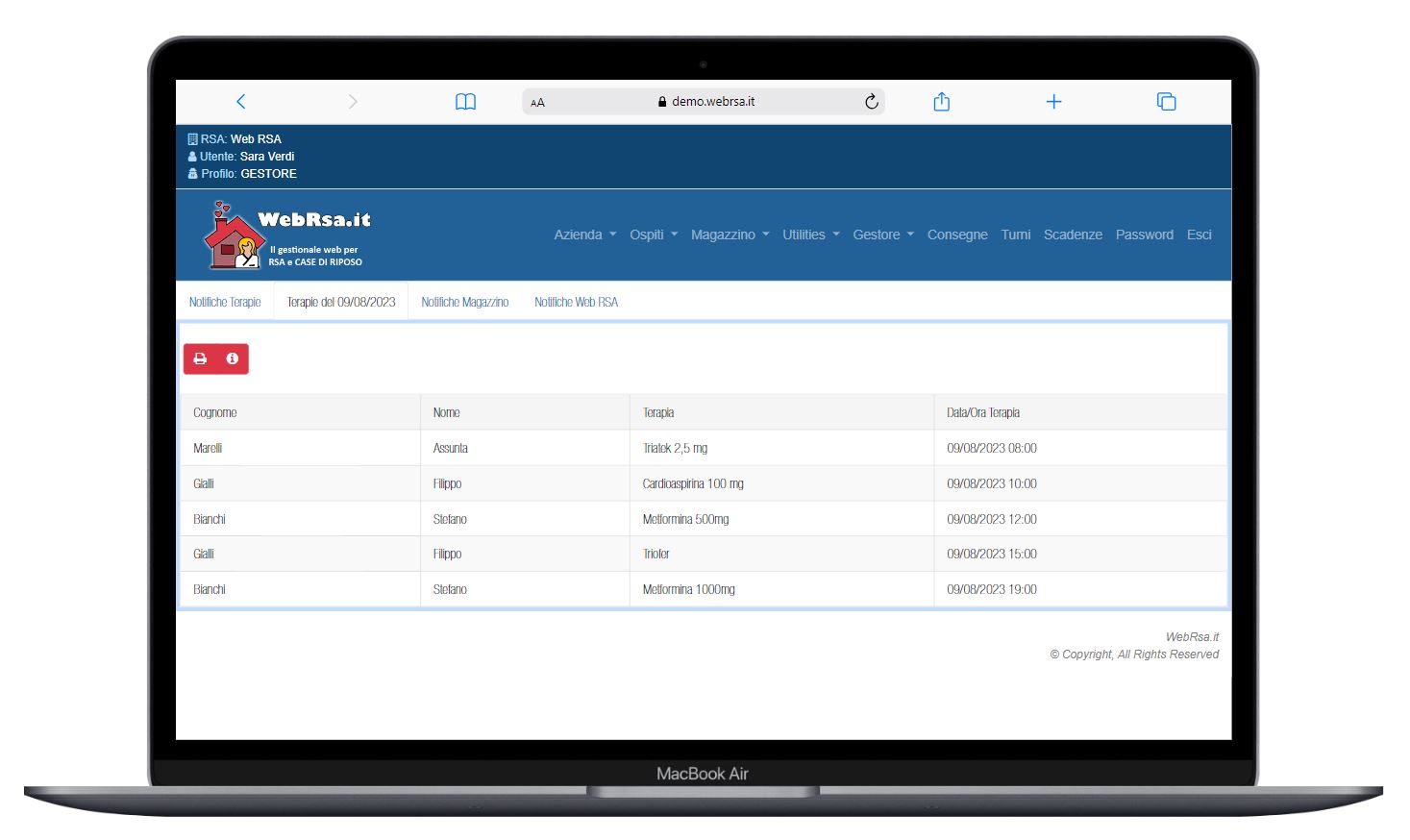Go back using browser back arrow

(241, 102)
